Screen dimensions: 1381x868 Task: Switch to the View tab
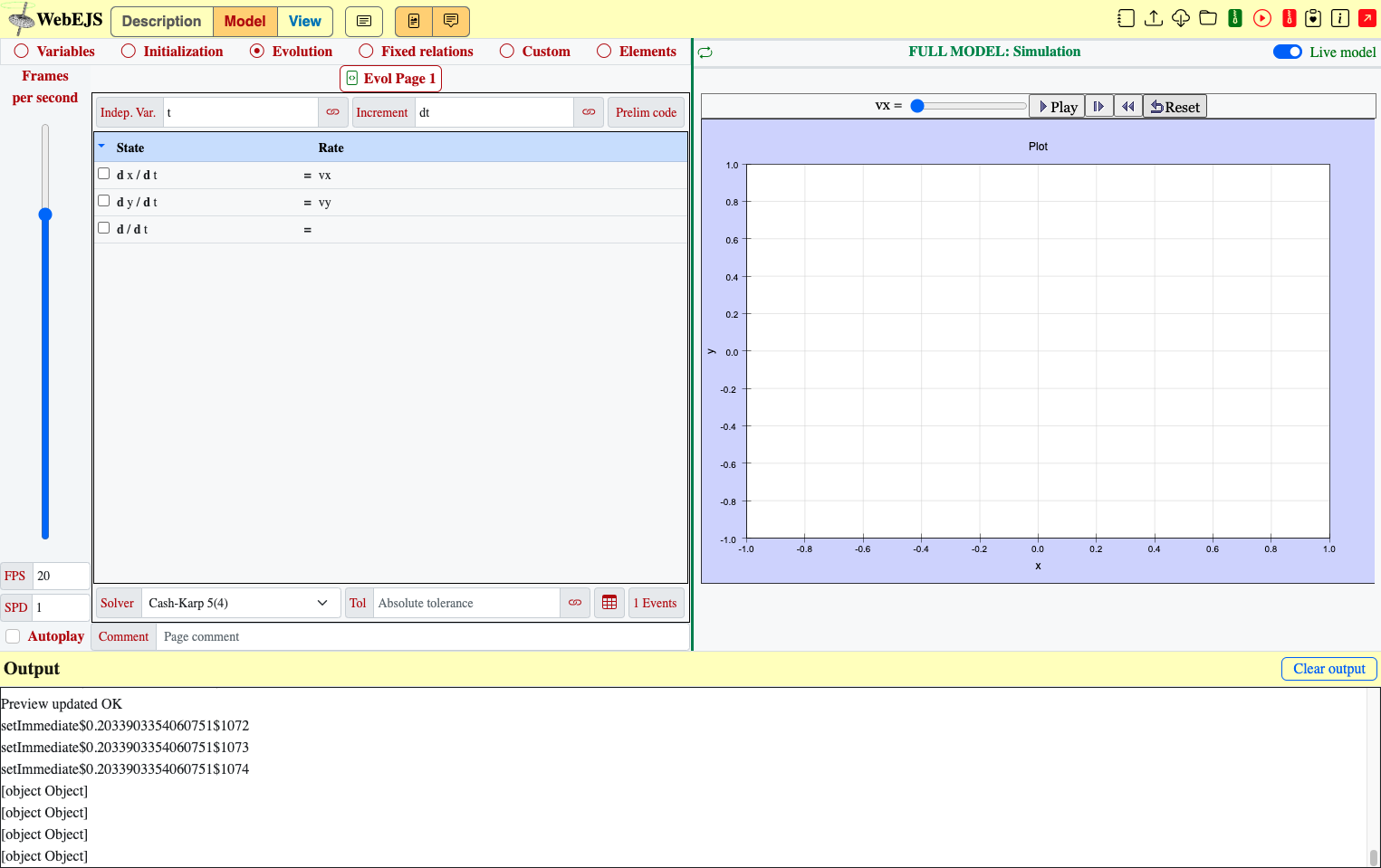tap(305, 21)
